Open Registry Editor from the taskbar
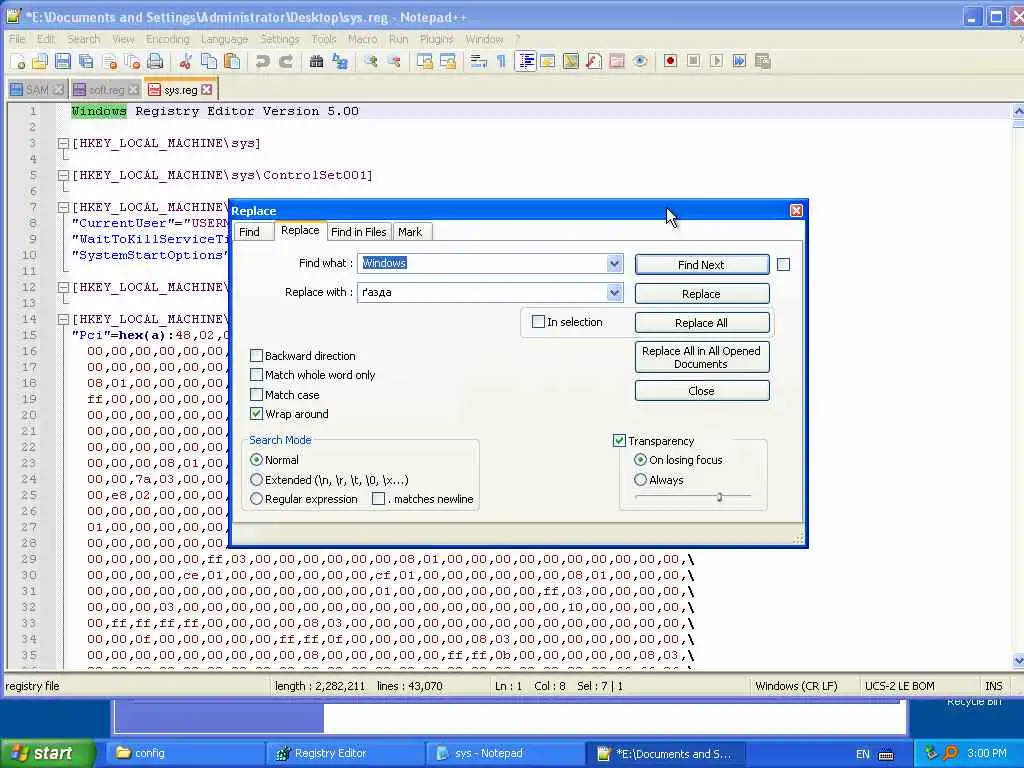 coord(346,753)
